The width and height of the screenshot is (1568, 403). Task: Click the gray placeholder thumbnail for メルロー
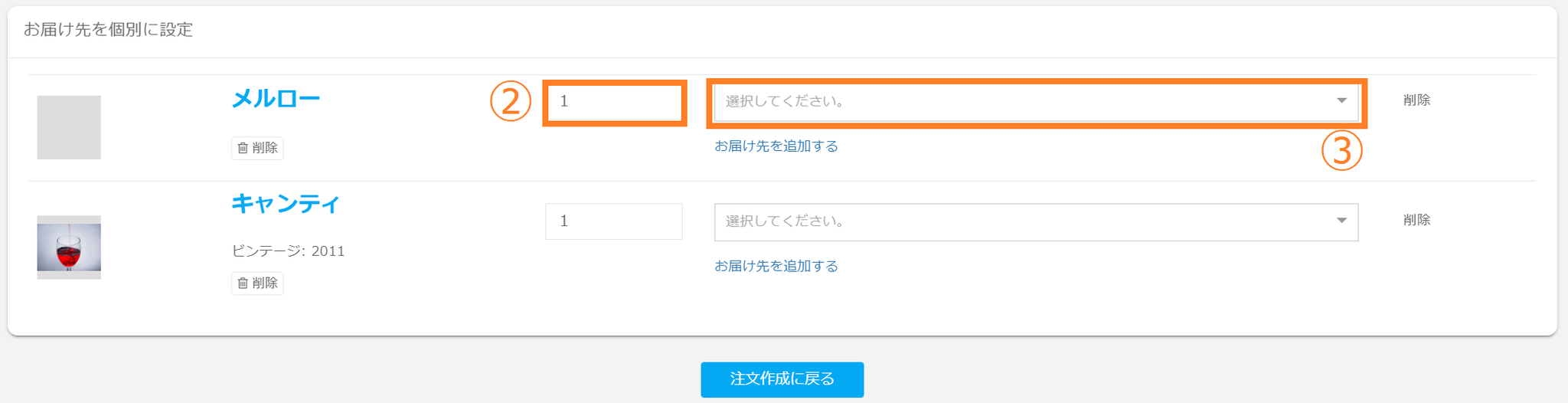[69, 127]
